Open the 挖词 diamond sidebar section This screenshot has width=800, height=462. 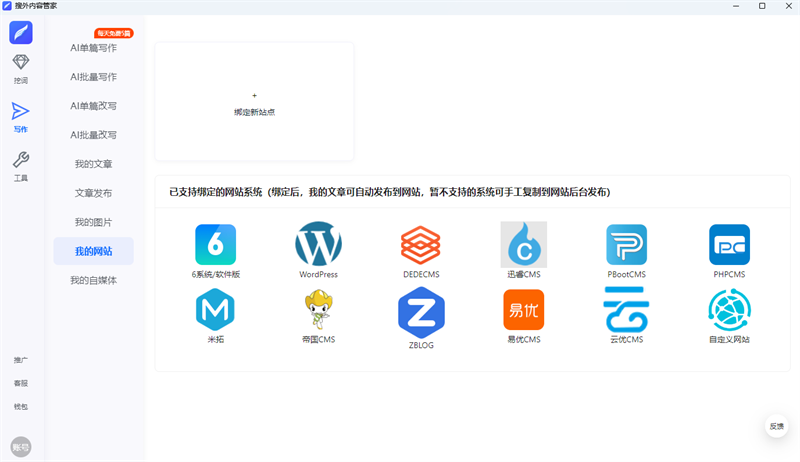pyautogui.click(x=21, y=69)
